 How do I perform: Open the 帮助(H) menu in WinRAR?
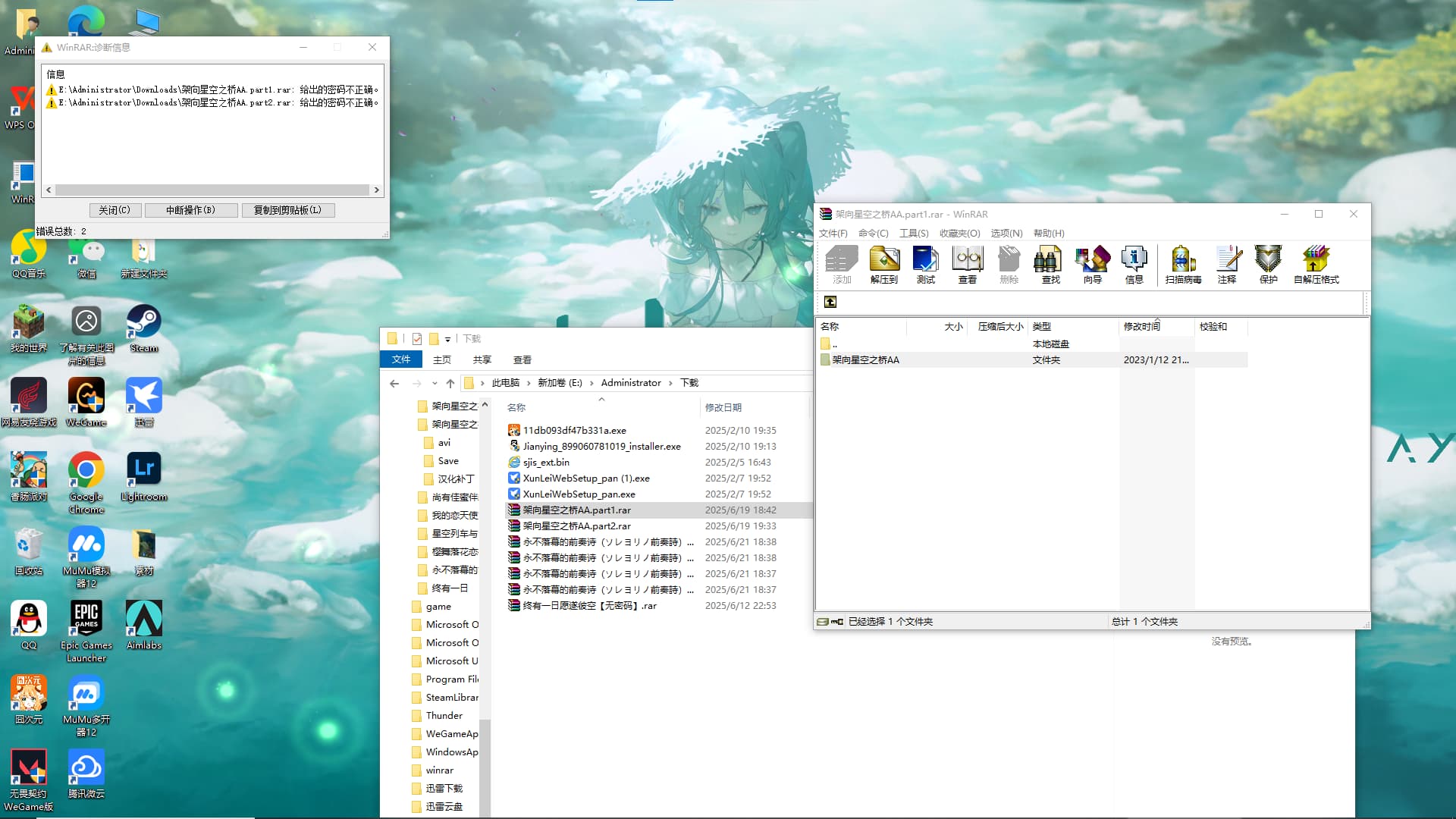tap(1049, 234)
